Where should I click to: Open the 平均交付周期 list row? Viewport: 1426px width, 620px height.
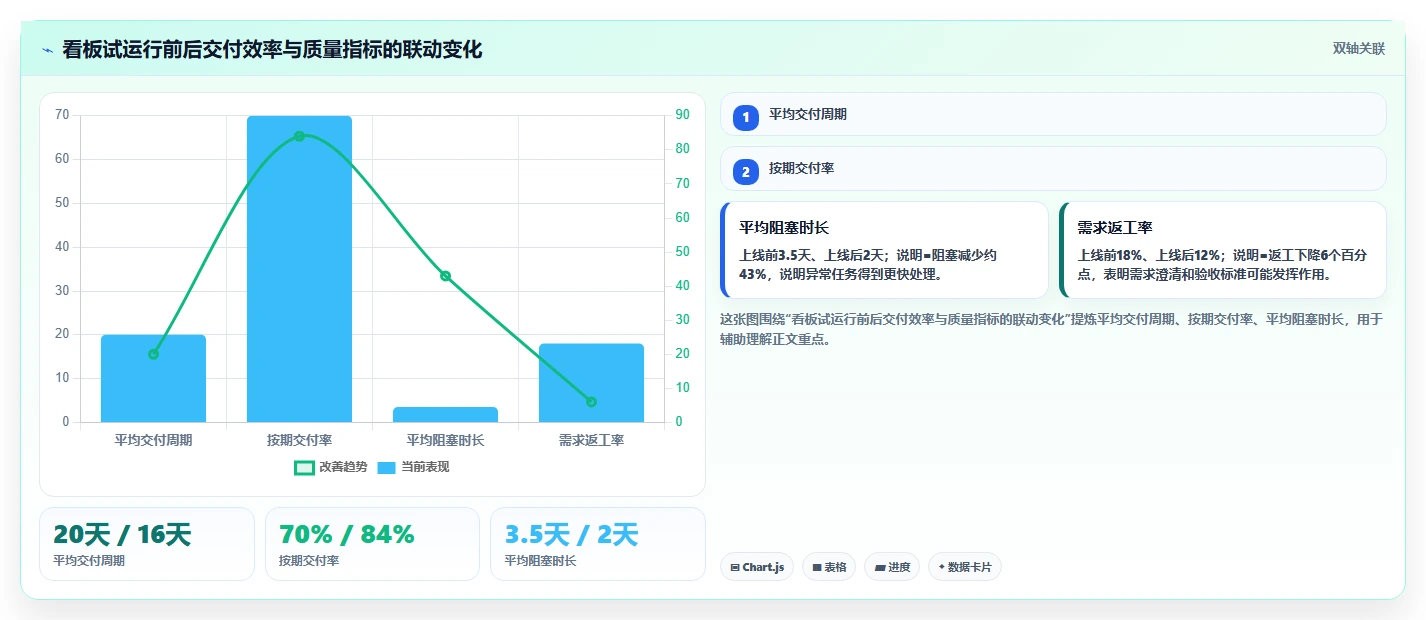[x=1053, y=114]
